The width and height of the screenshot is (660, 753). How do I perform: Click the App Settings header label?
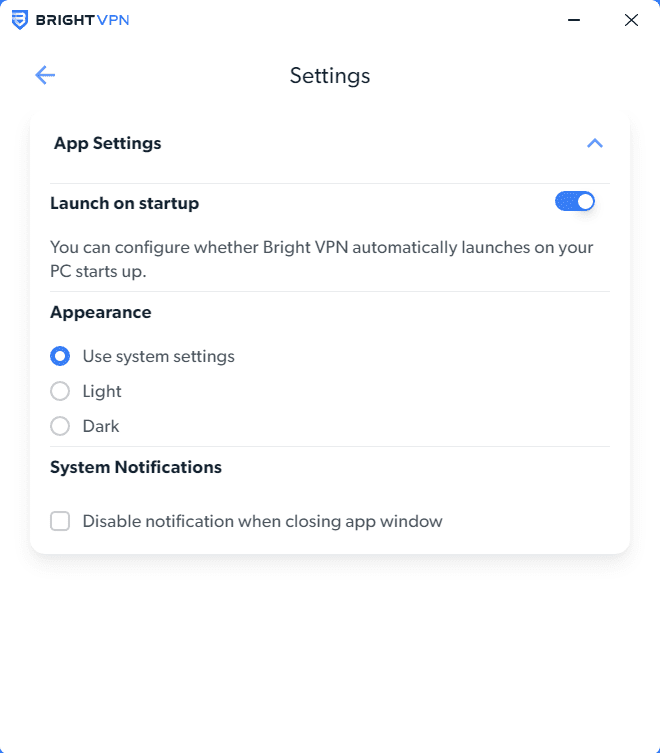[x=107, y=143]
